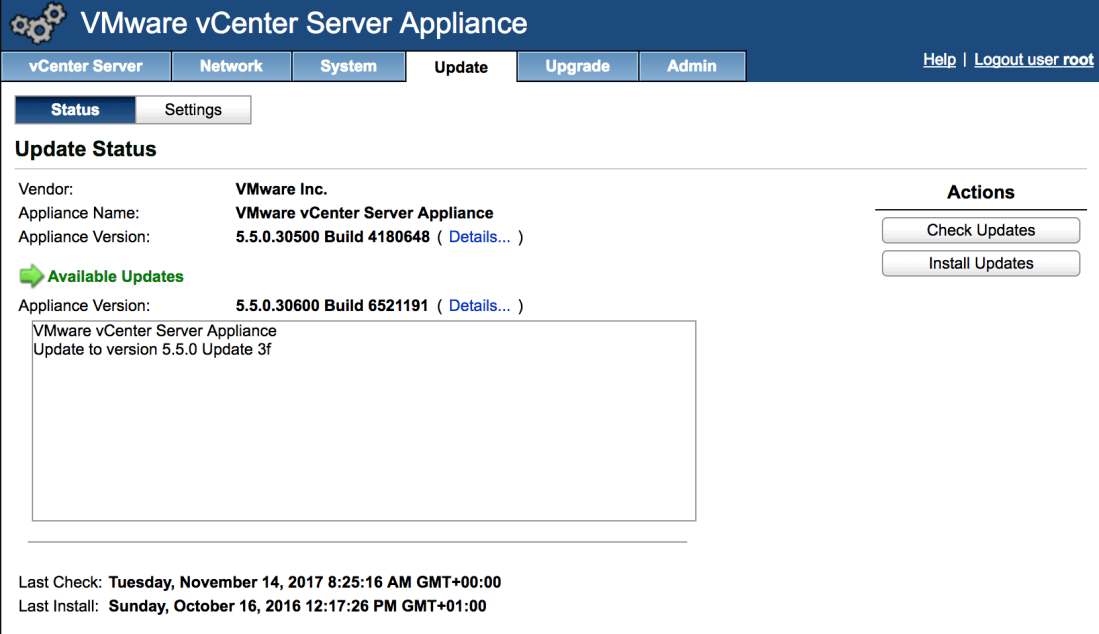Show the Status sub-tab

pyautogui.click(x=75, y=110)
